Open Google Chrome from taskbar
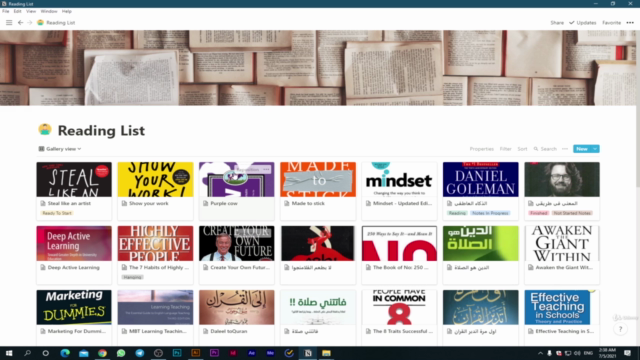 pos(102,353)
